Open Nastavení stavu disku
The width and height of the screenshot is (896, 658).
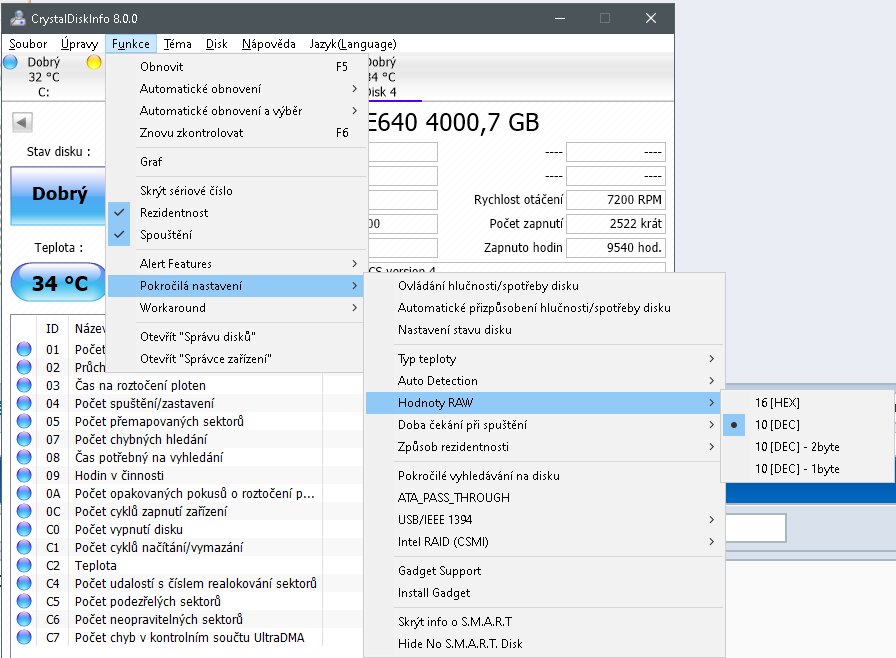(x=545, y=330)
